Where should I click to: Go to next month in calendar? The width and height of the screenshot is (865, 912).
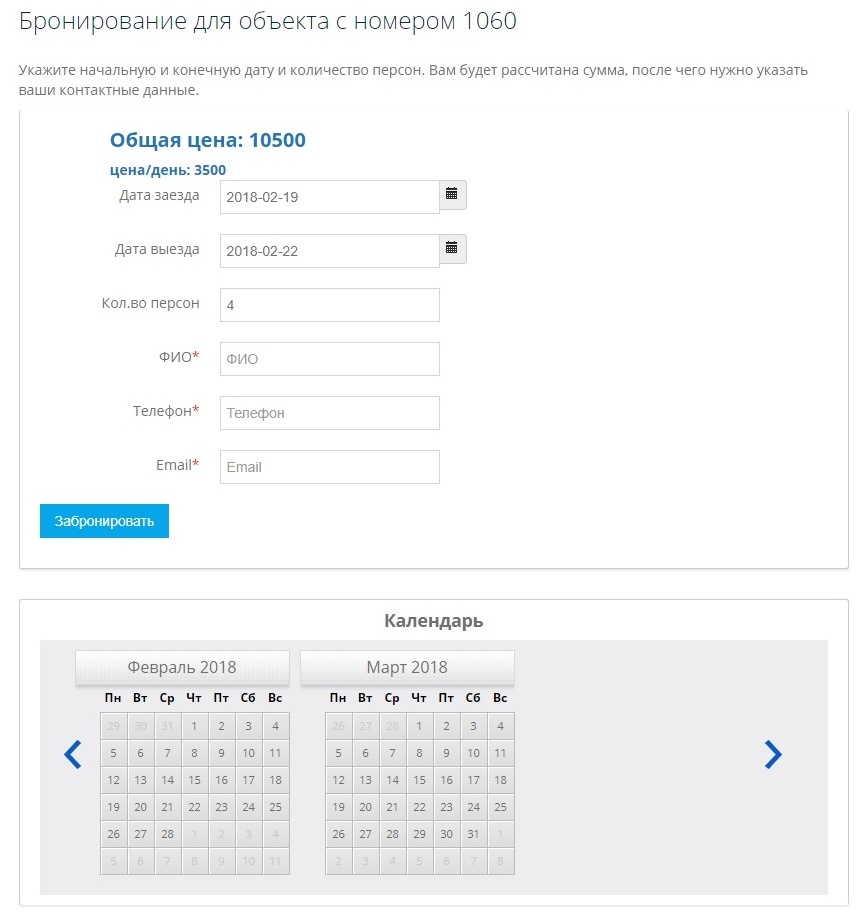(772, 754)
